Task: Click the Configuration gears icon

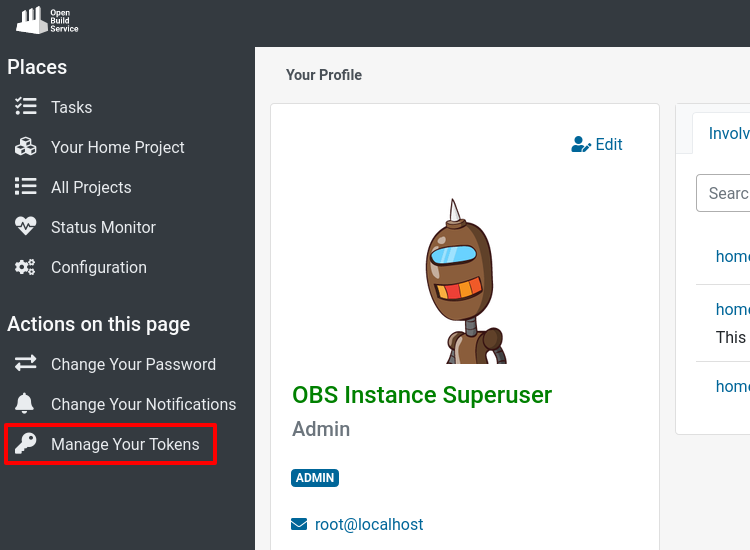Action: click(25, 267)
